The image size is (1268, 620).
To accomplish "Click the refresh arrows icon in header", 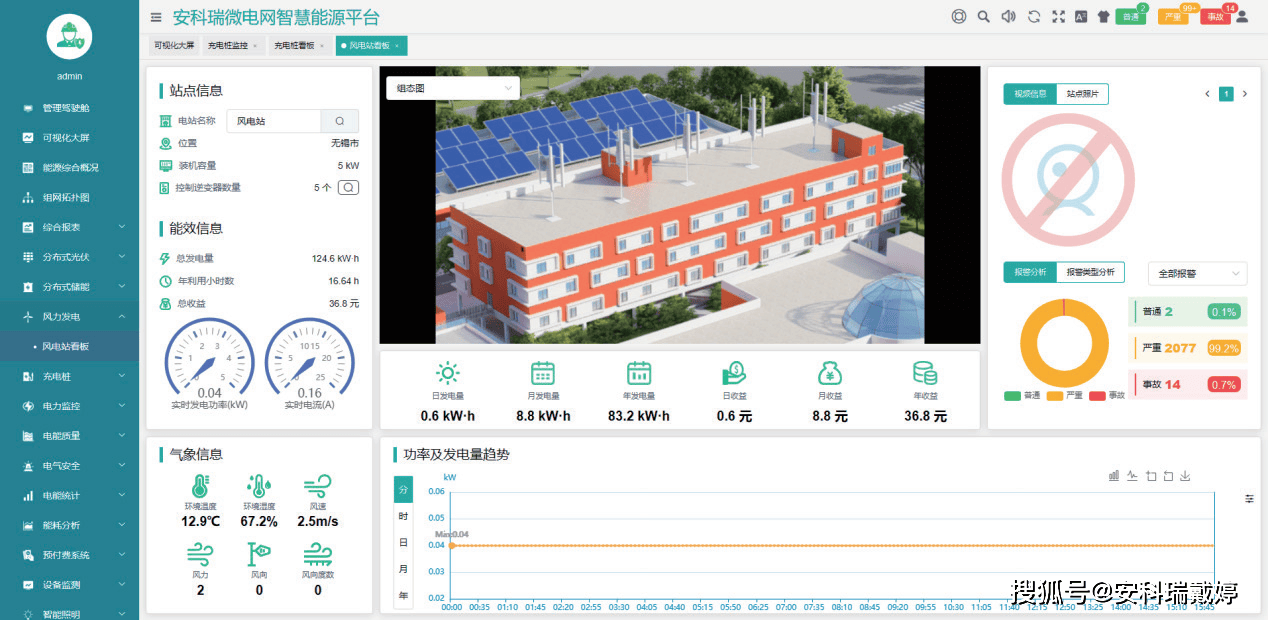I will [x=1033, y=17].
